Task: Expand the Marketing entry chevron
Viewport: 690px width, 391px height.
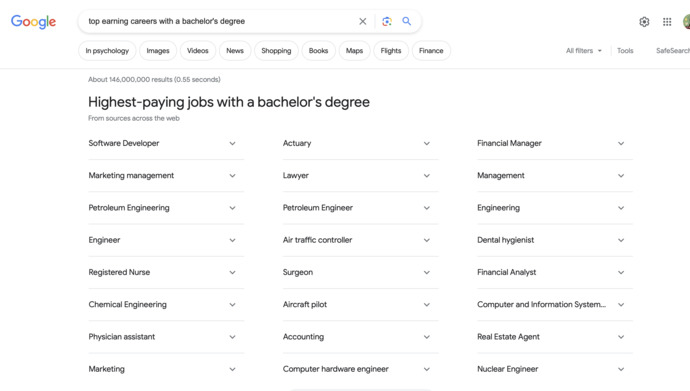Action: (x=232, y=369)
